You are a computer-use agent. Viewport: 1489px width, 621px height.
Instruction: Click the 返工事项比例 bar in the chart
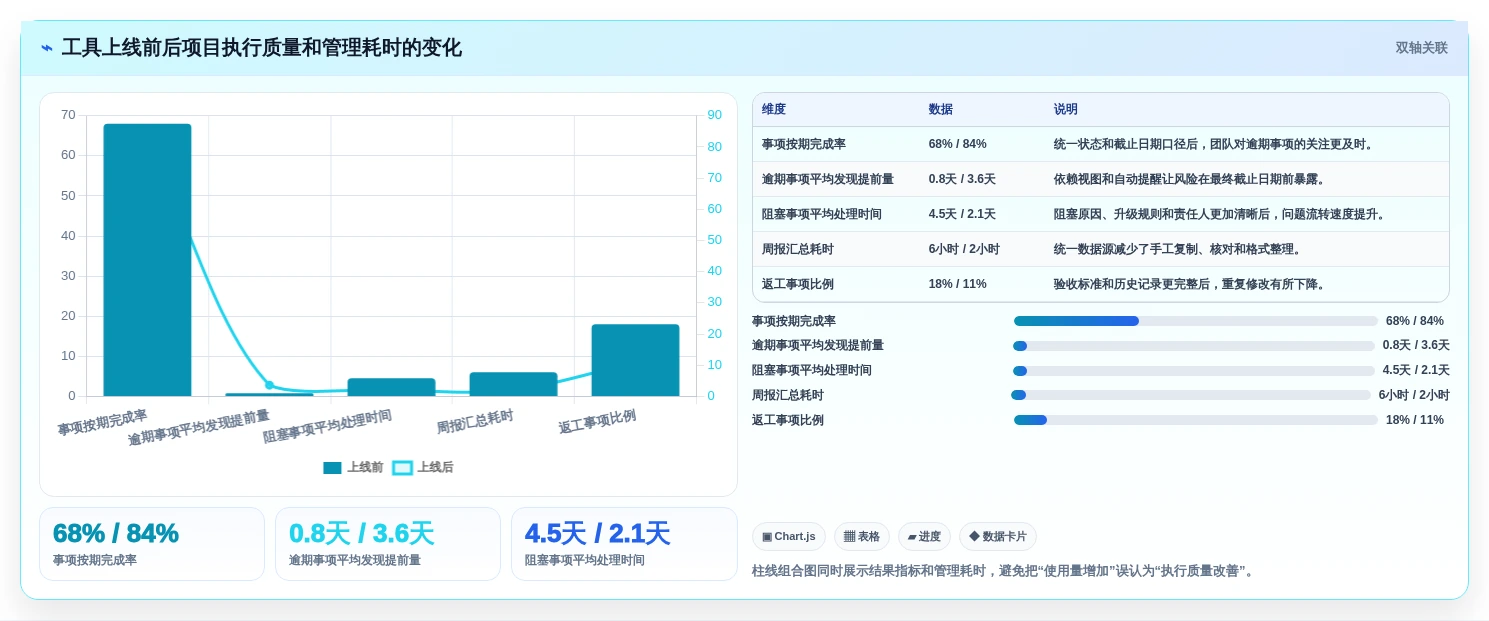tap(635, 360)
